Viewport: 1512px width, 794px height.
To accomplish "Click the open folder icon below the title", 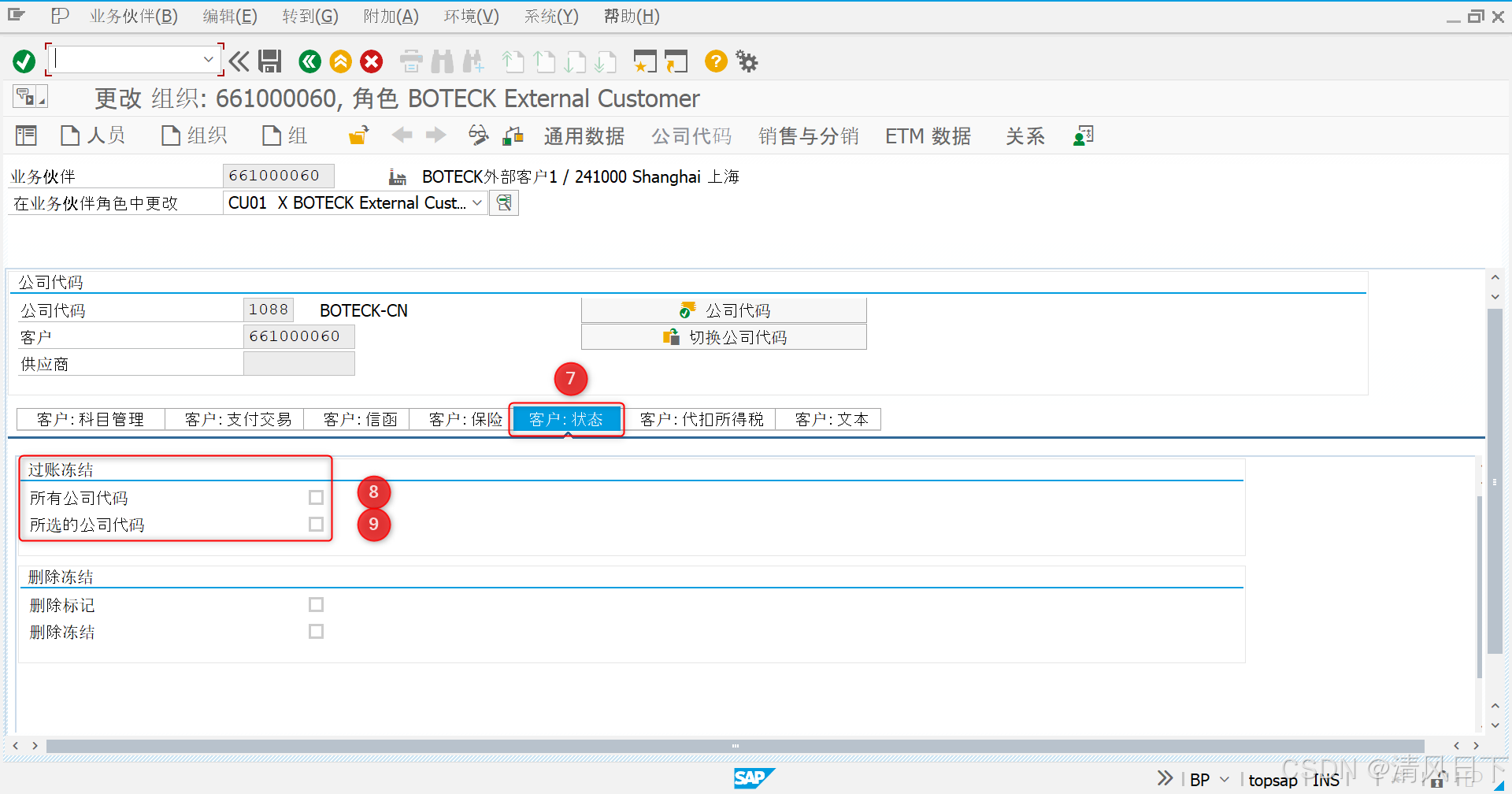I will click(x=358, y=135).
